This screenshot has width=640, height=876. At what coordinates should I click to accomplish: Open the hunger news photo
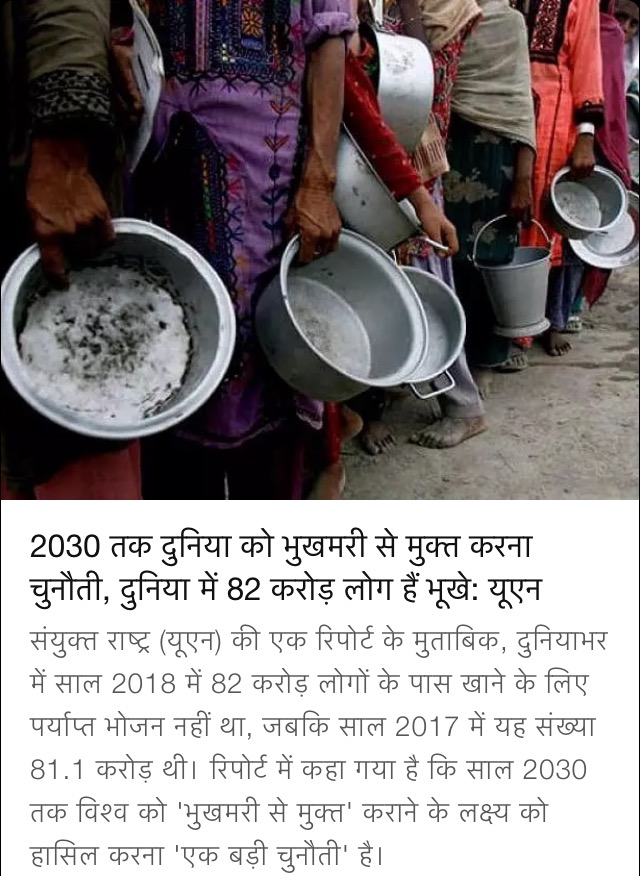320,250
